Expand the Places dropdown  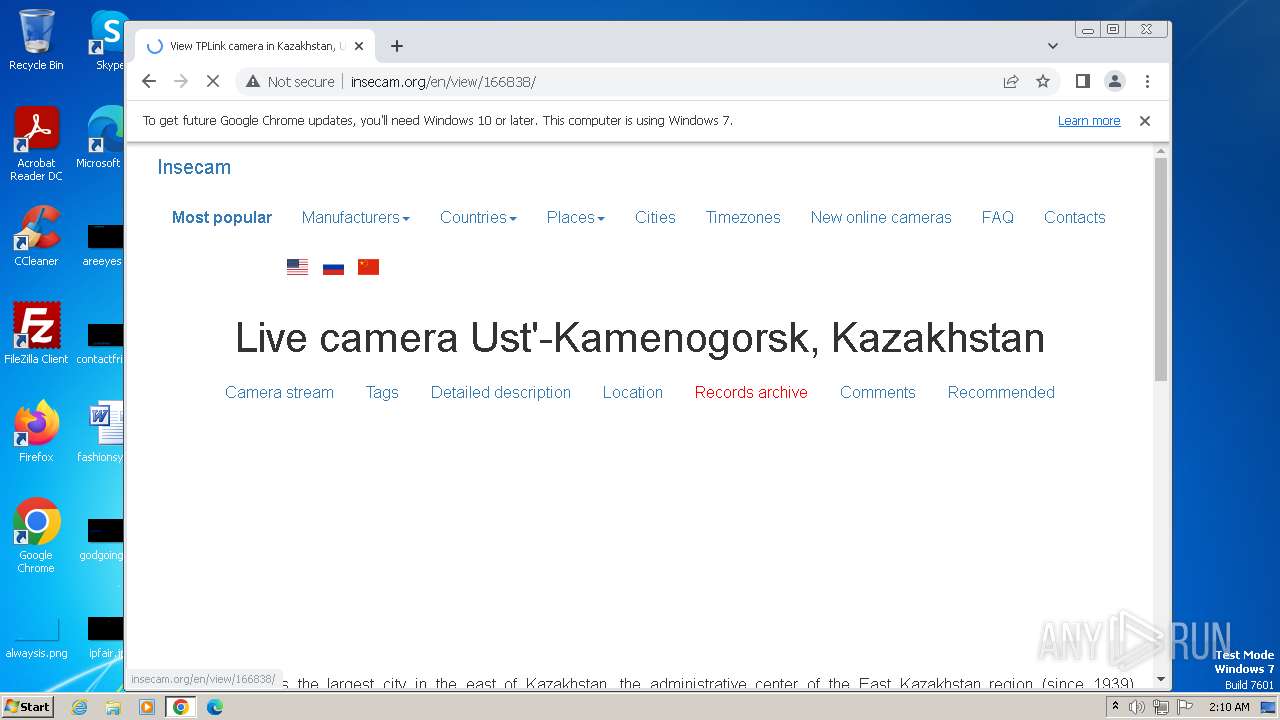575,217
